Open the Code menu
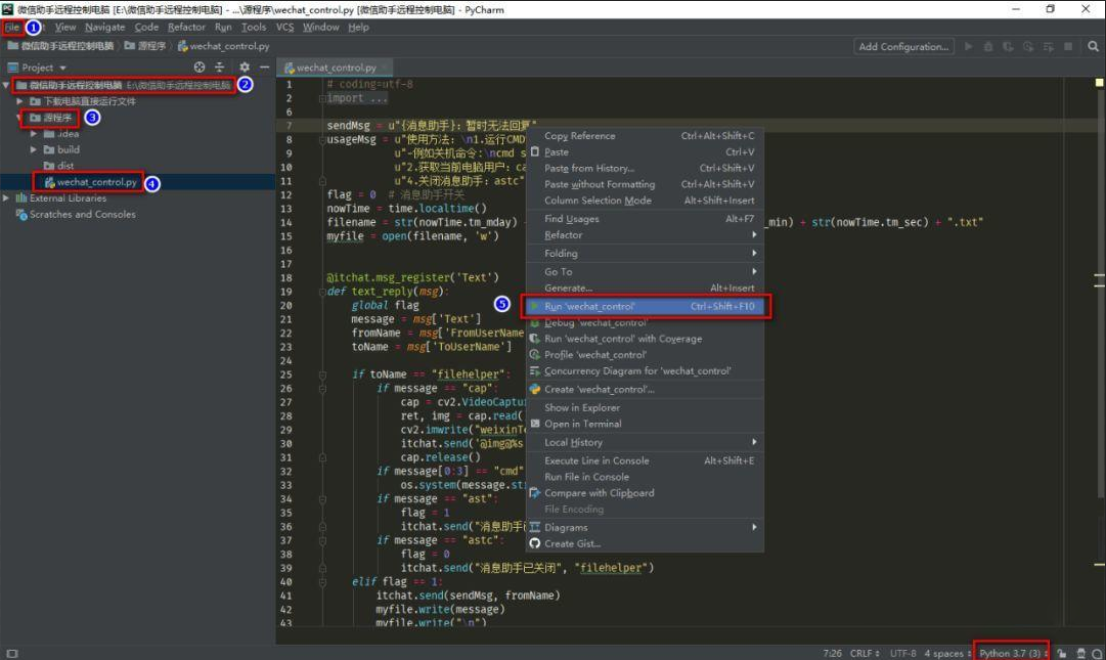 coord(147,27)
